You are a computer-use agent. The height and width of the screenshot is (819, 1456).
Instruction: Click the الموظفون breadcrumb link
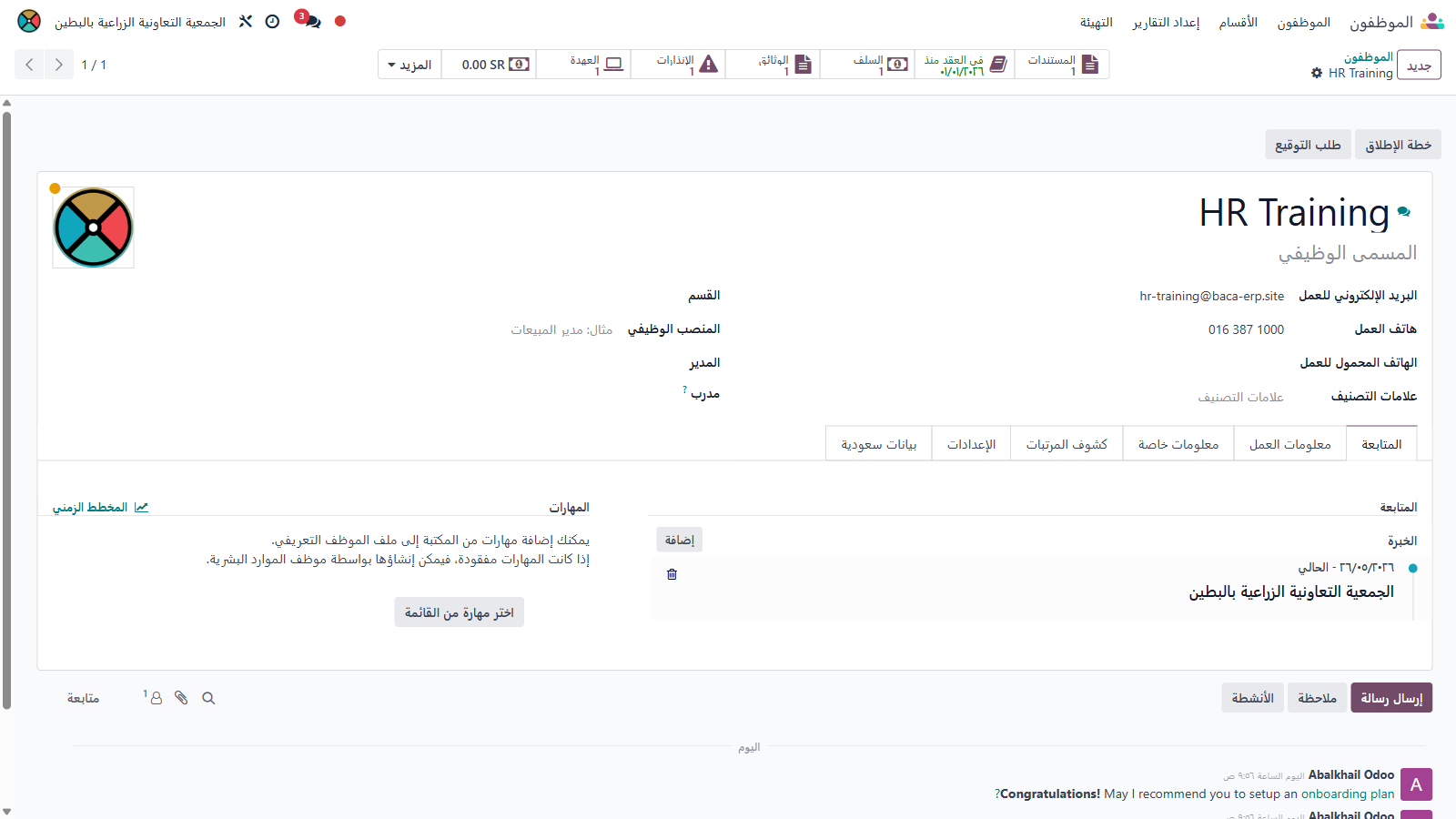coord(1369,56)
